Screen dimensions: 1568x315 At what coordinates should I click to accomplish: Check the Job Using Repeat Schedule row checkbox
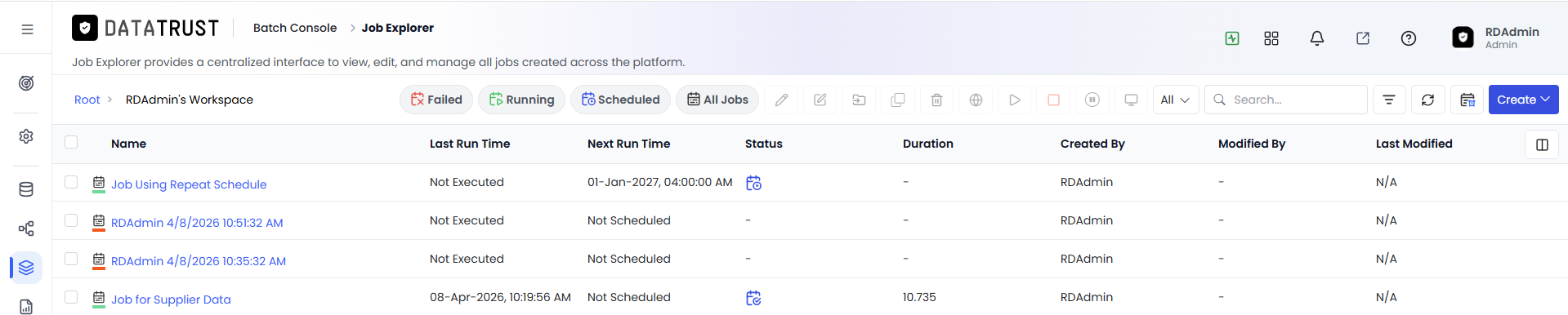[x=71, y=182]
